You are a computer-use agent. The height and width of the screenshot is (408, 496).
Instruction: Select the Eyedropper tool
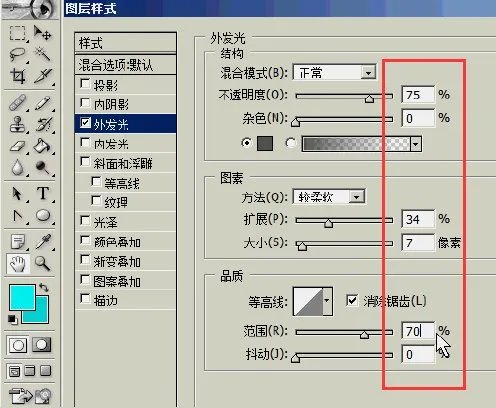click(42, 242)
